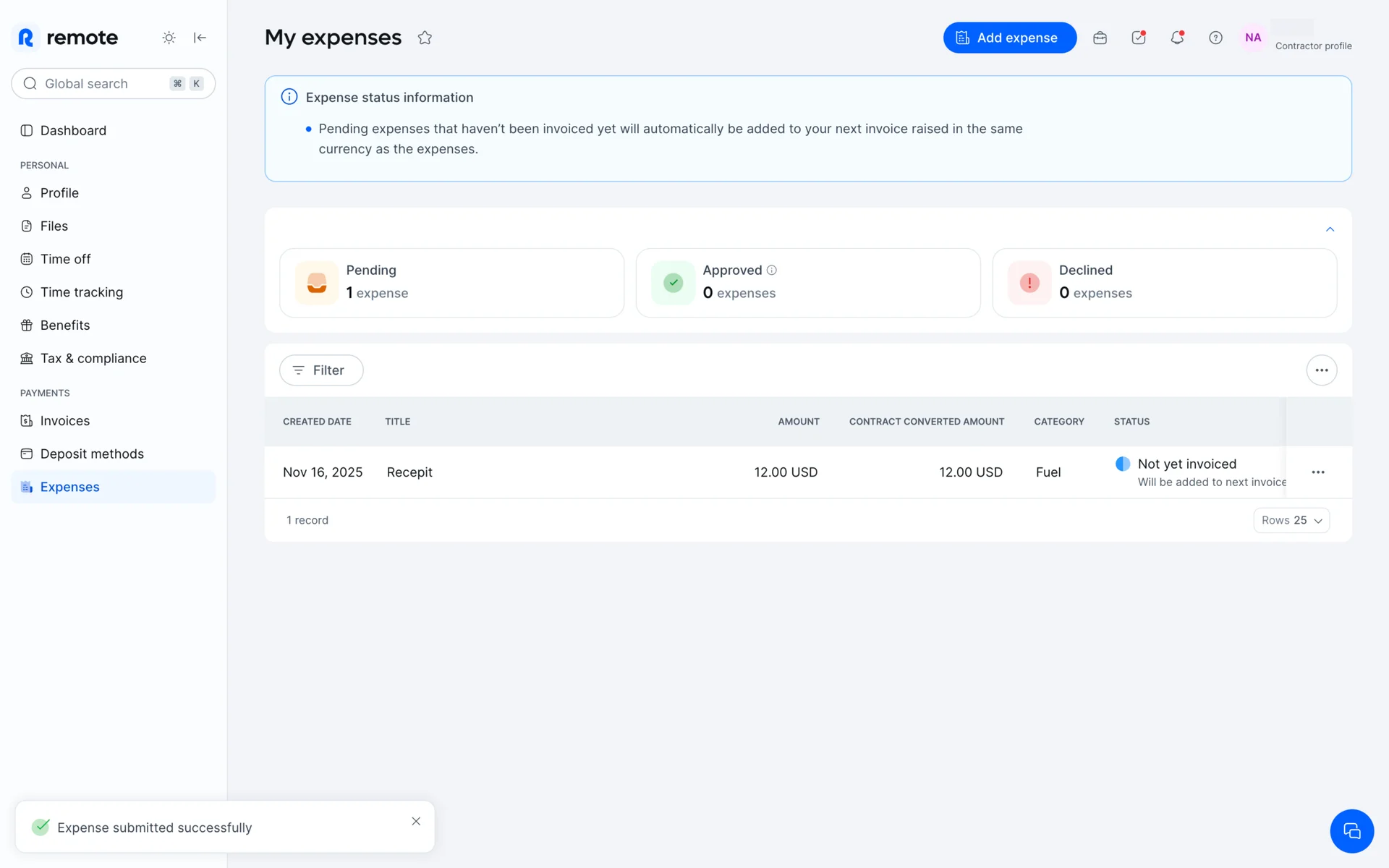1389x868 pixels.
Task: Open the help question mark icon
Action: (1215, 38)
